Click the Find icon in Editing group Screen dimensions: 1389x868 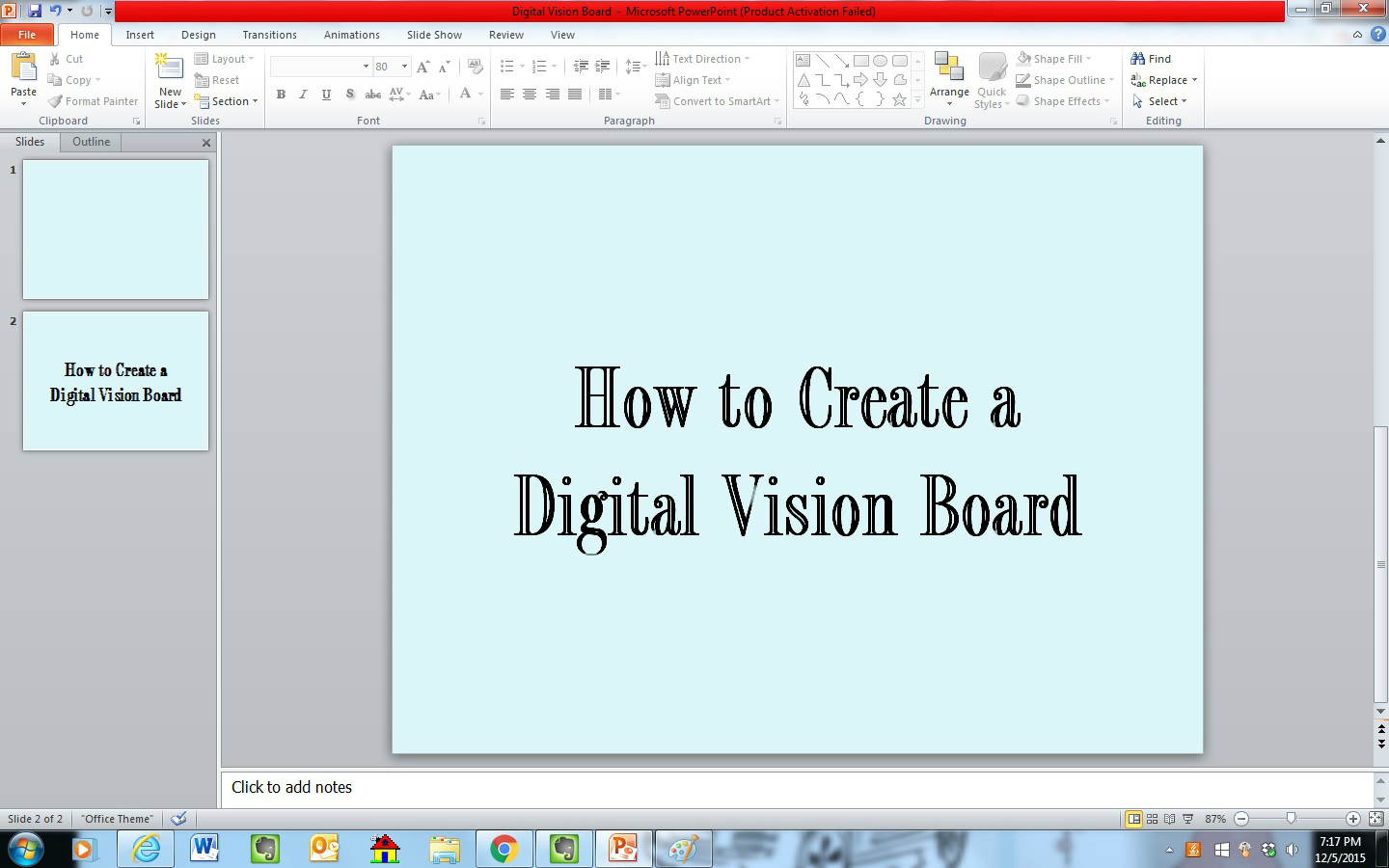1151,59
